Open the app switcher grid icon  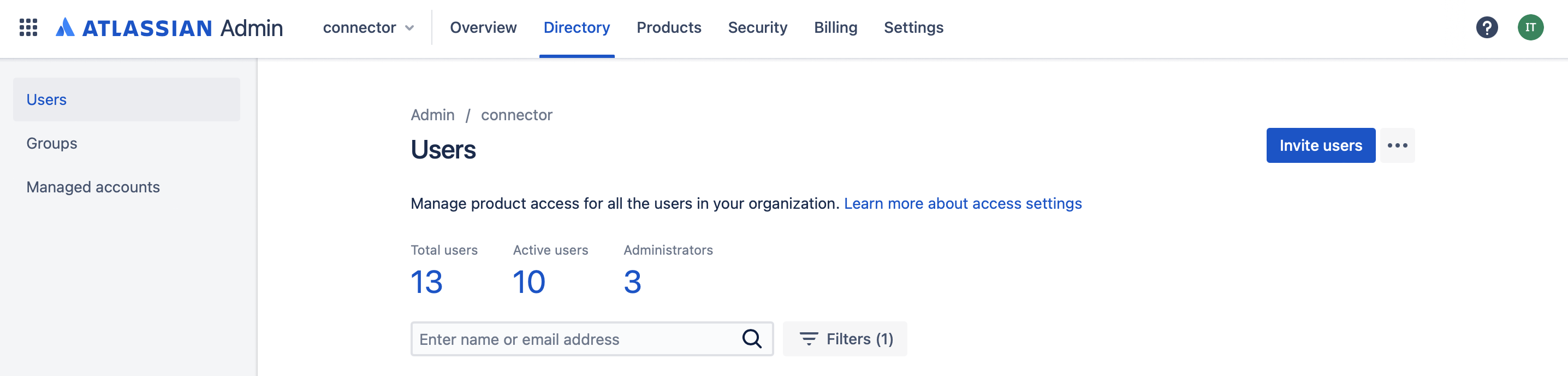point(28,27)
